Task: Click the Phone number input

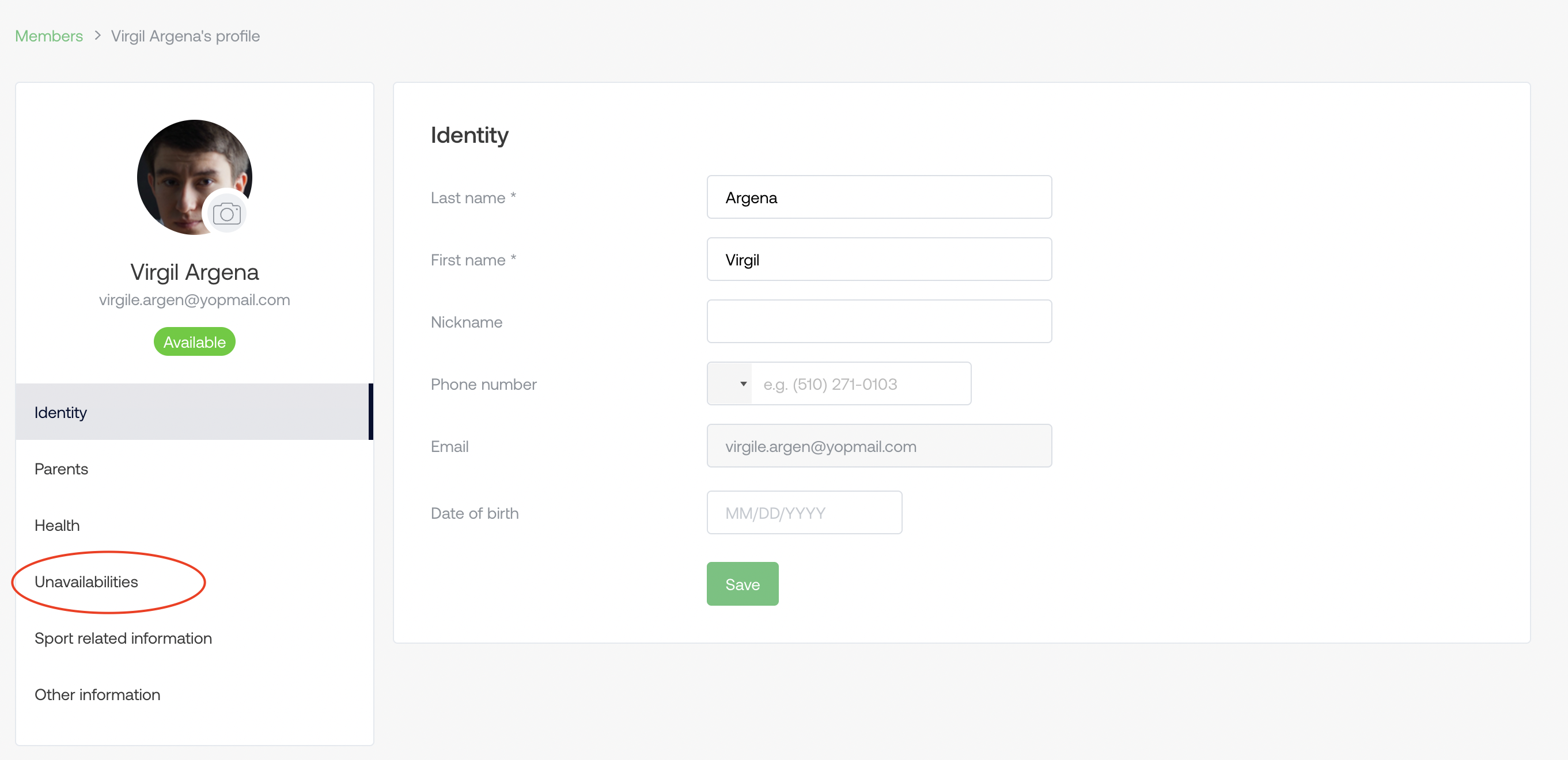Action: pyautogui.click(x=861, y=383)
